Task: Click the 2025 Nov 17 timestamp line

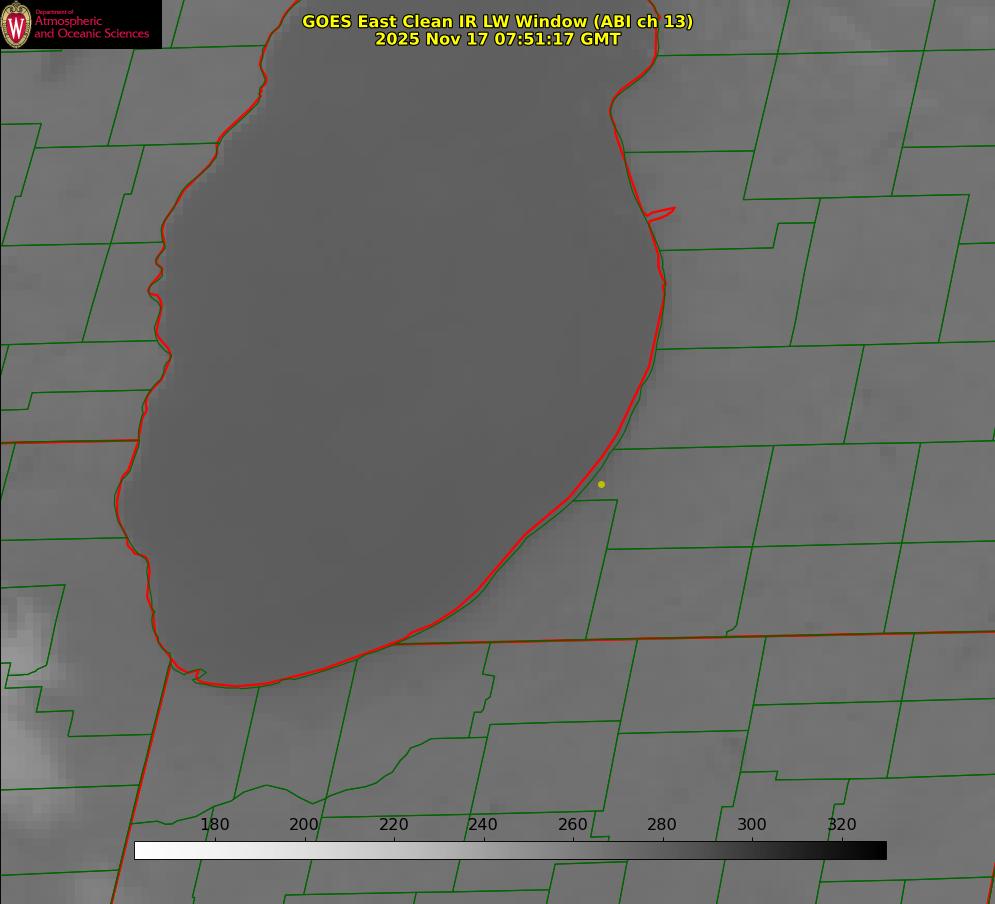Action: tap(498, 39)
